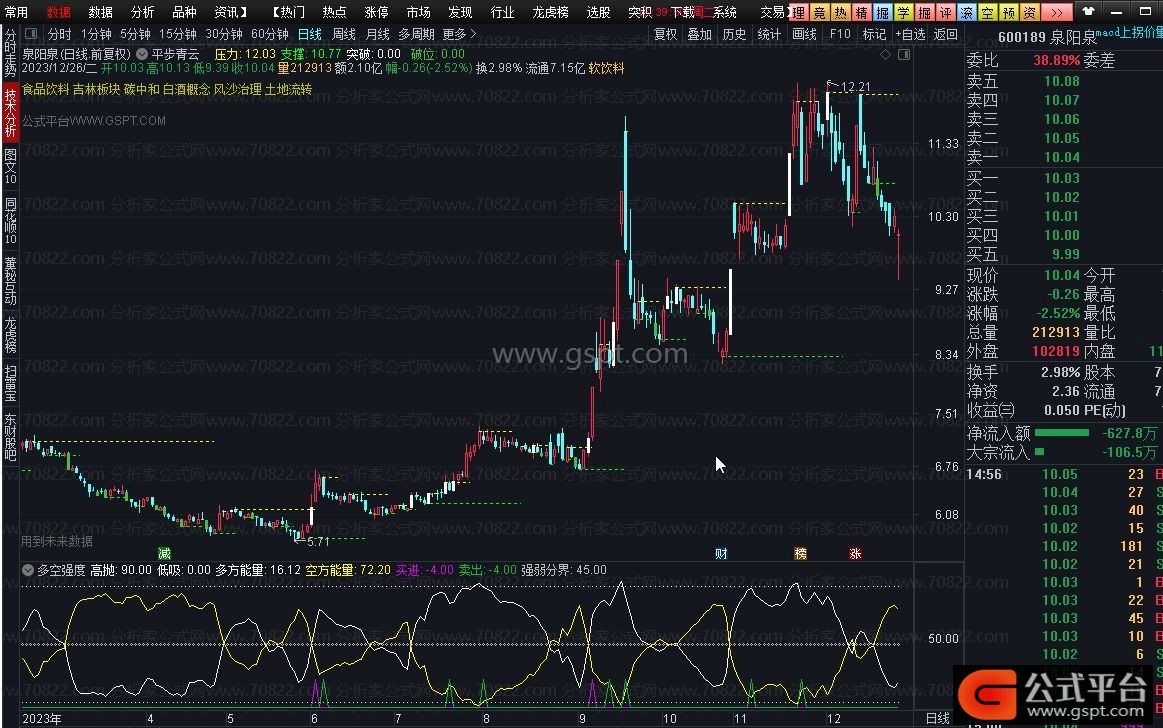This screenshot has height=728, width=1163.
Task: Switch chart to 5分钟 period
Action: pyautogui.click(x=135, y=34)
